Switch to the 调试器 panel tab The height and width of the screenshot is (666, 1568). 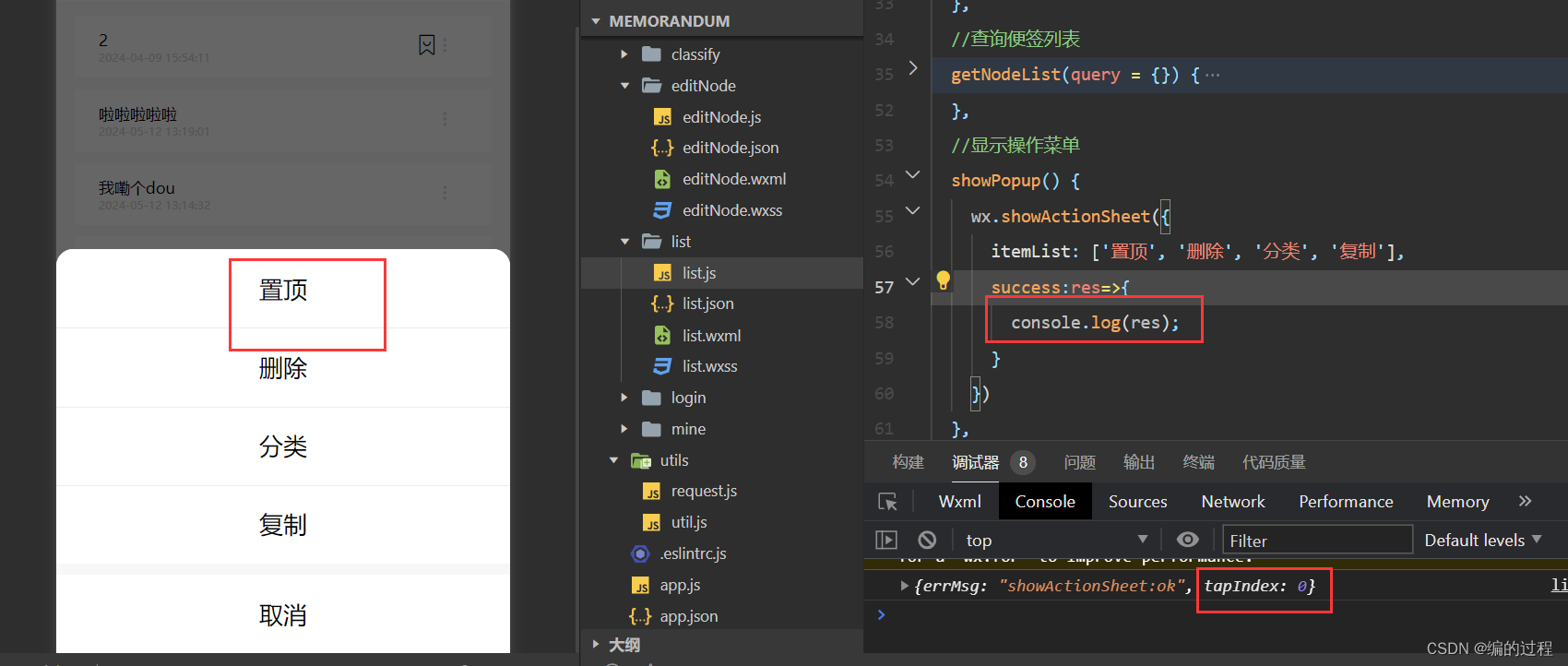pyautogui.click(x=976, y=462)
